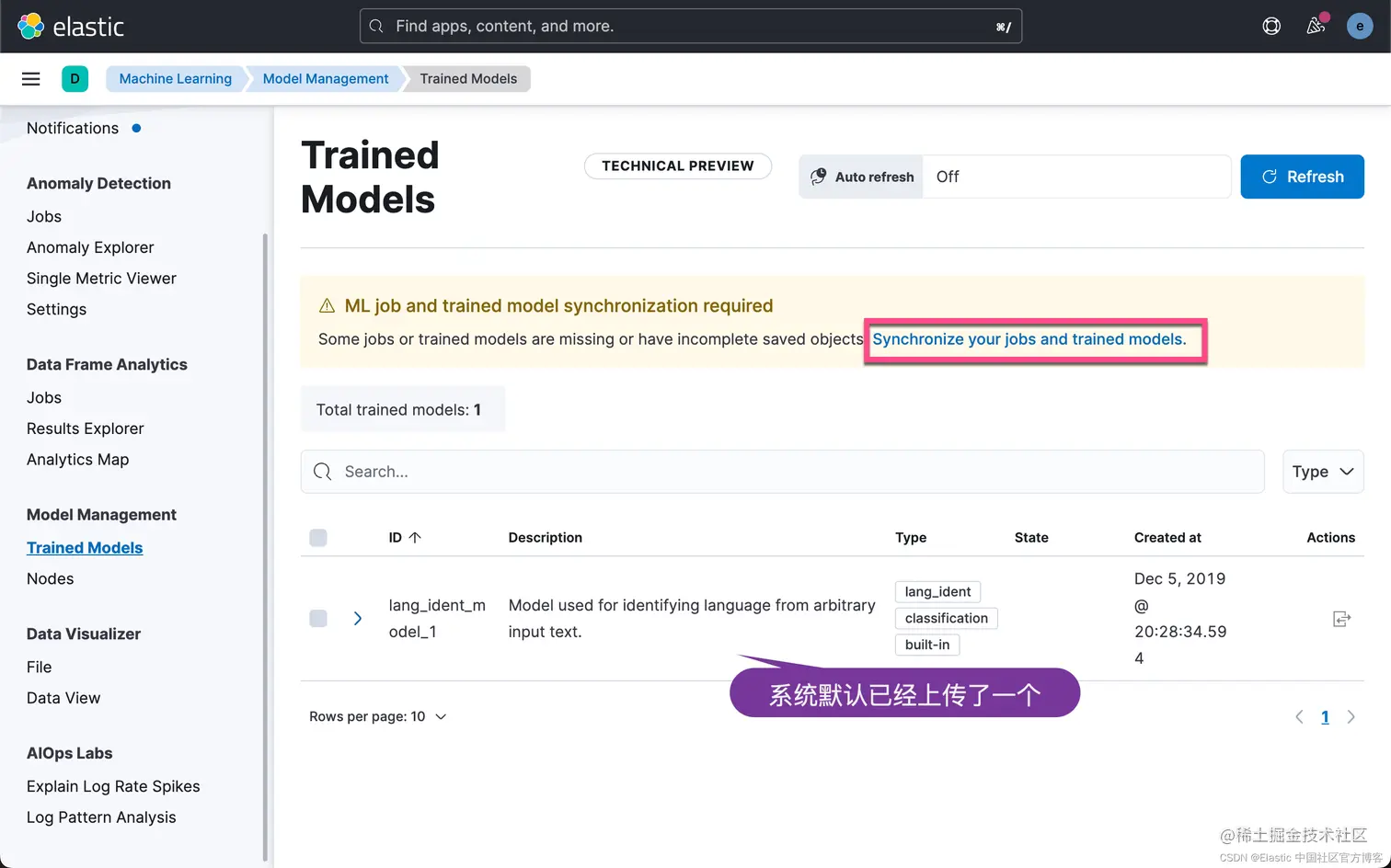Open Results Explorer
Image resolution: width=1391 pixels, height=868 pixels.
click(86, 428)
